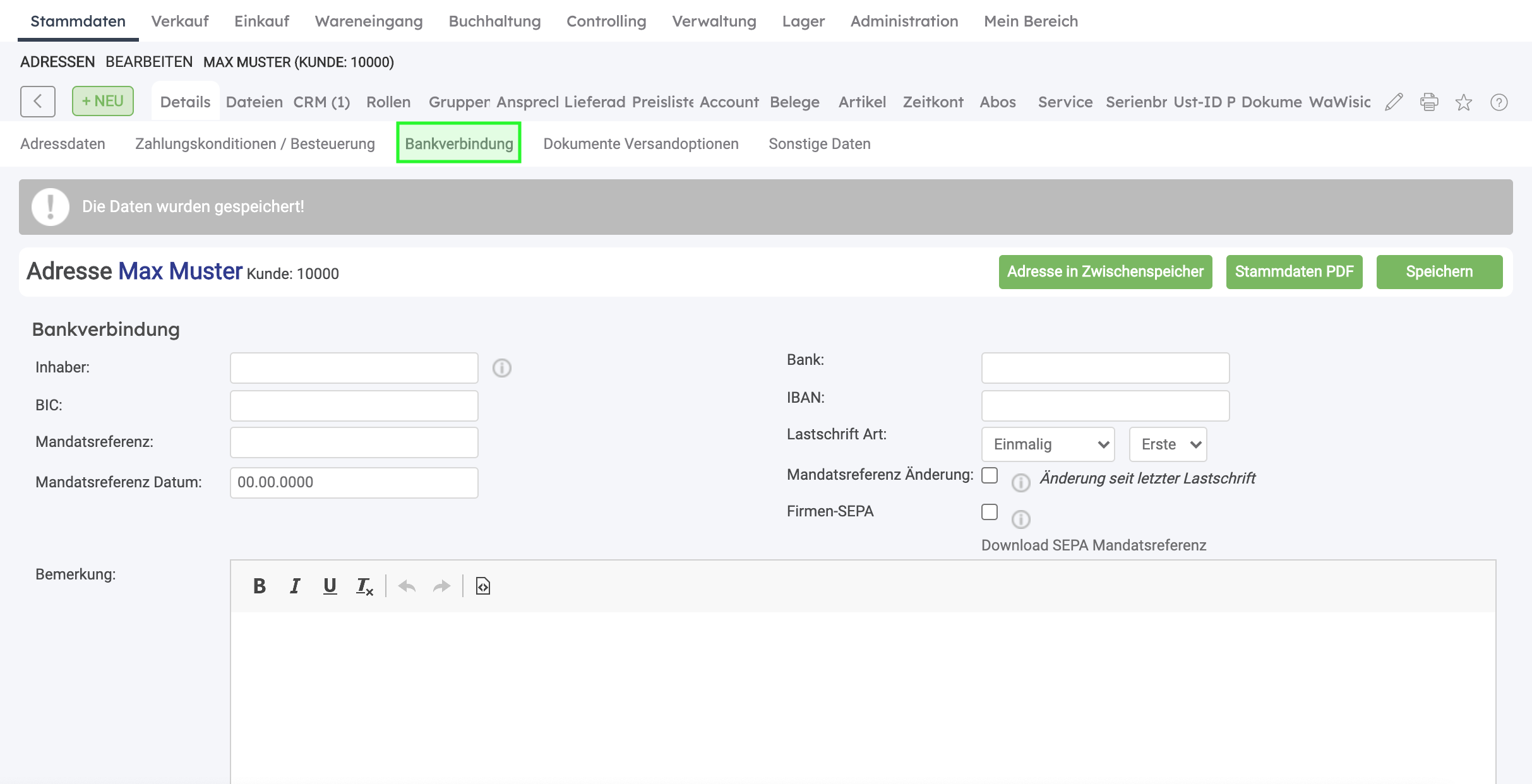The width and height of the screenshot is (1532, 784).
Task: Open the help question mark icon
Action: pos(1499,102)
